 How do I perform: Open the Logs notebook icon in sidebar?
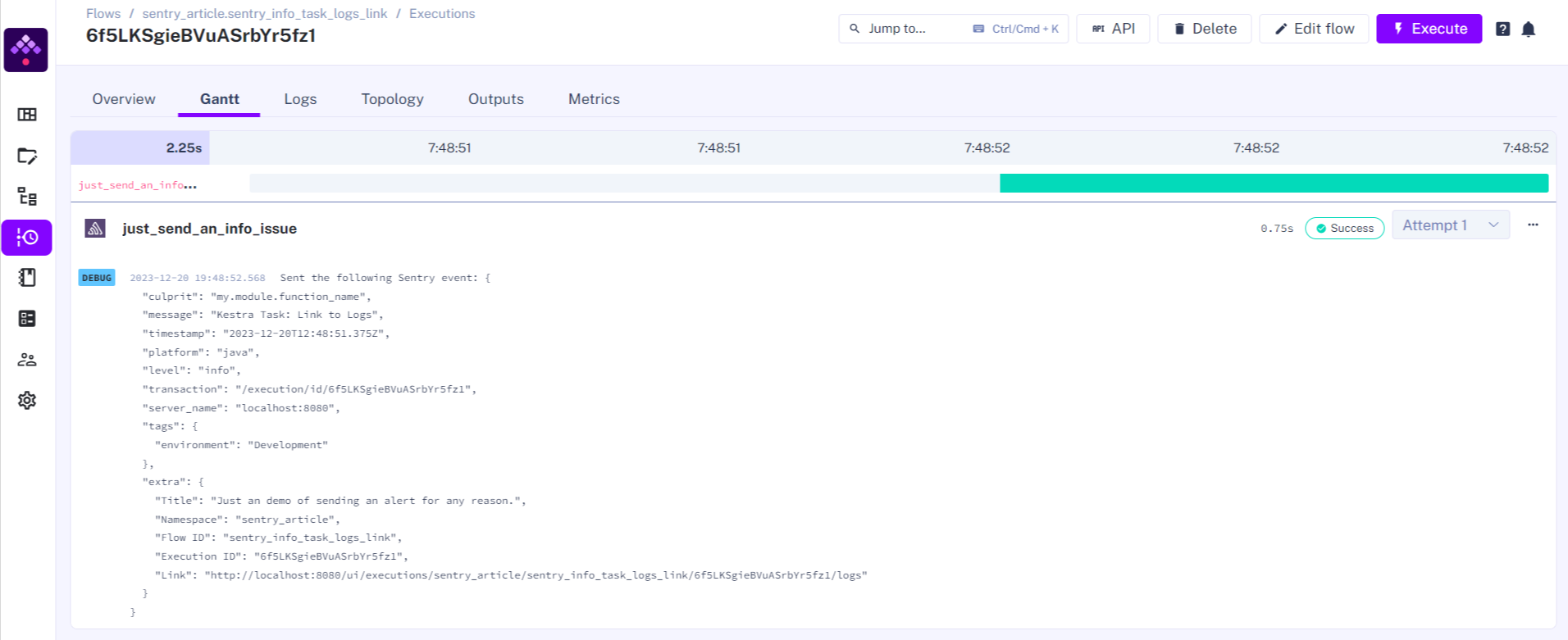pyautogui.click(x=27, y=278)
